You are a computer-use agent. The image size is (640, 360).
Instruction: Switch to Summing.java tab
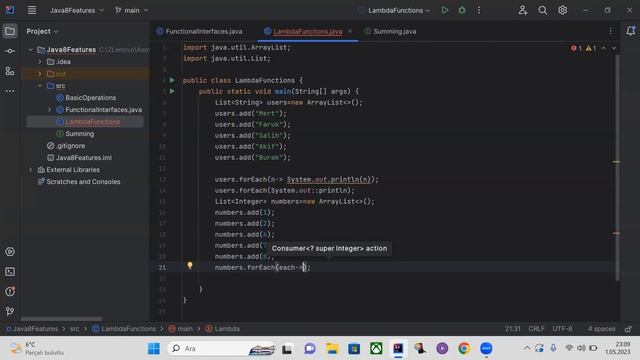[x=390, y=31]
